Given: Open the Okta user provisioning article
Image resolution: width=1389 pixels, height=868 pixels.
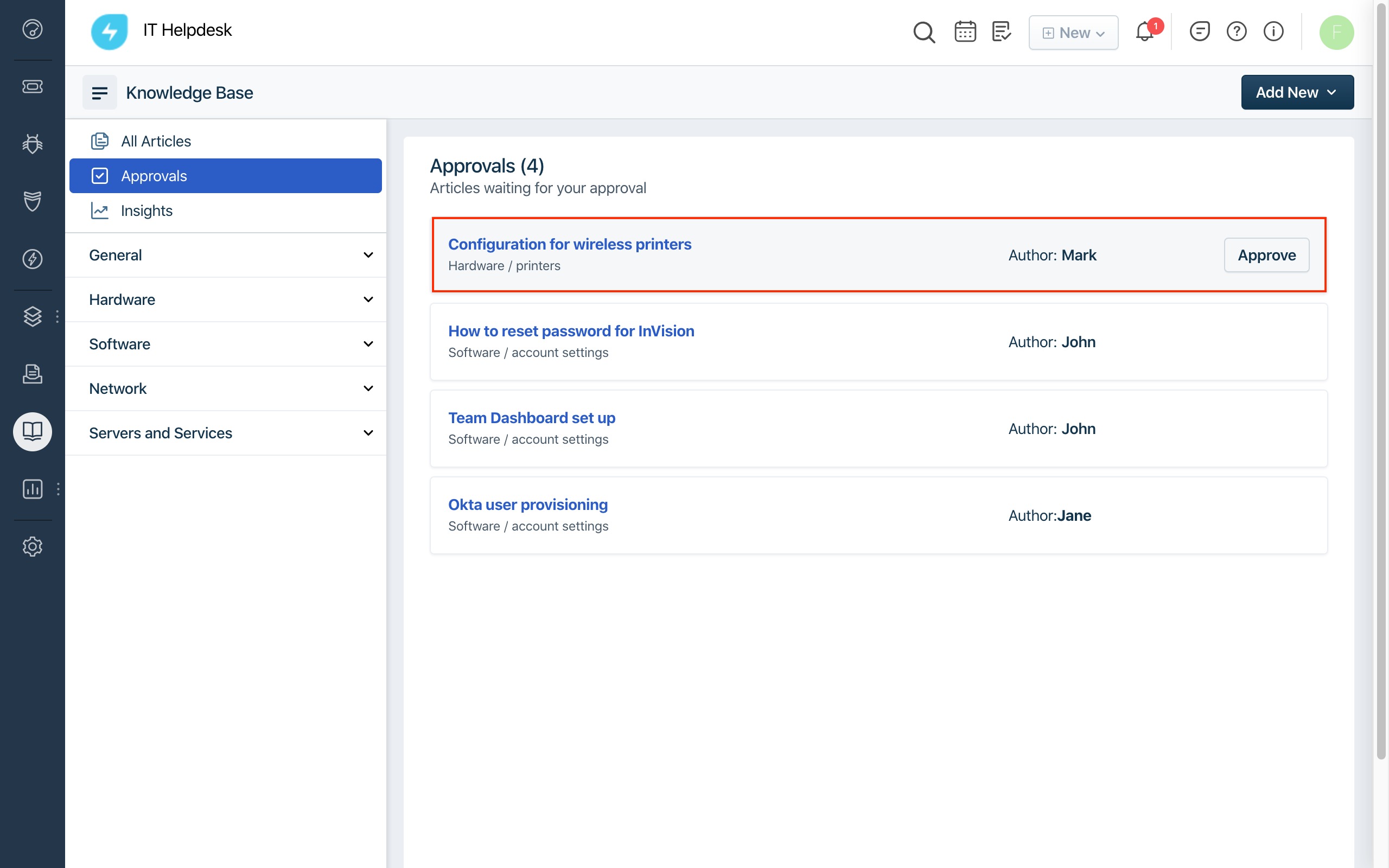Looking at the screenshot, I should pos(527,505).
